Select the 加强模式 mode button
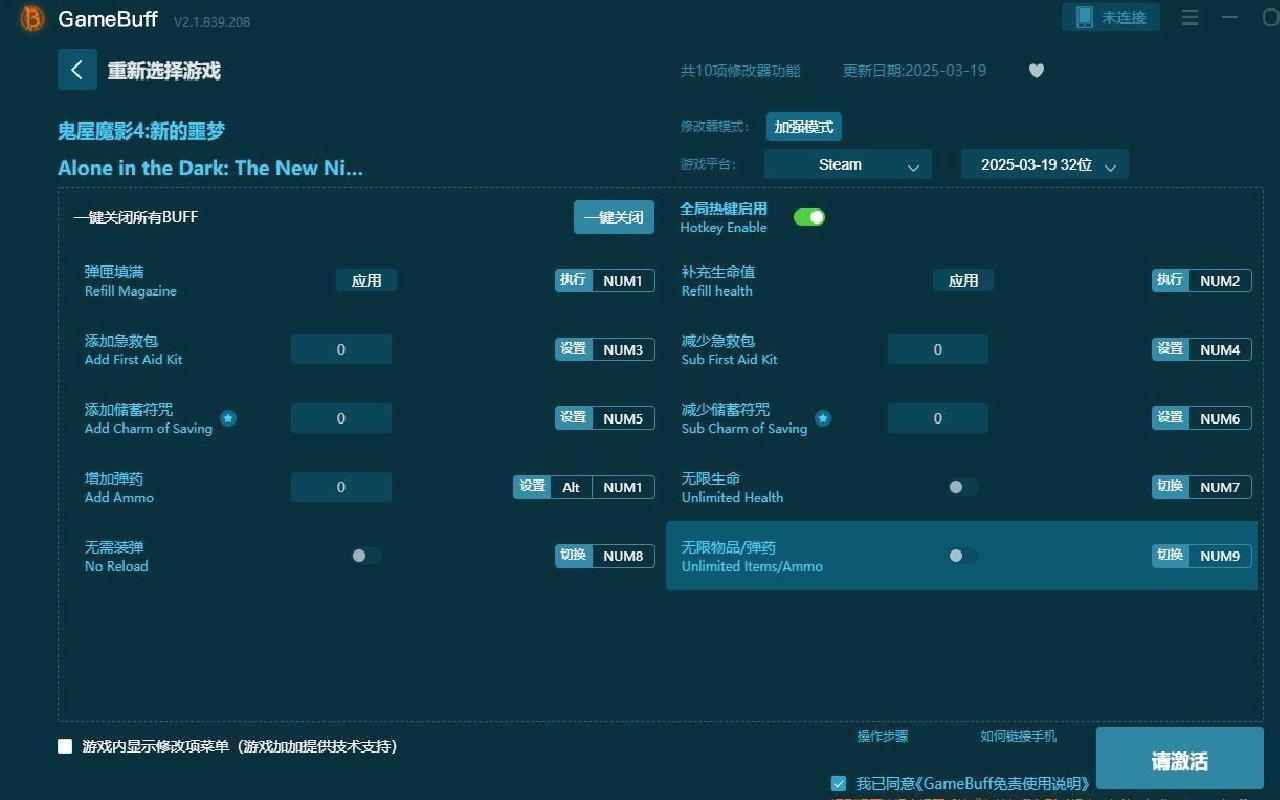 [804, 127]
